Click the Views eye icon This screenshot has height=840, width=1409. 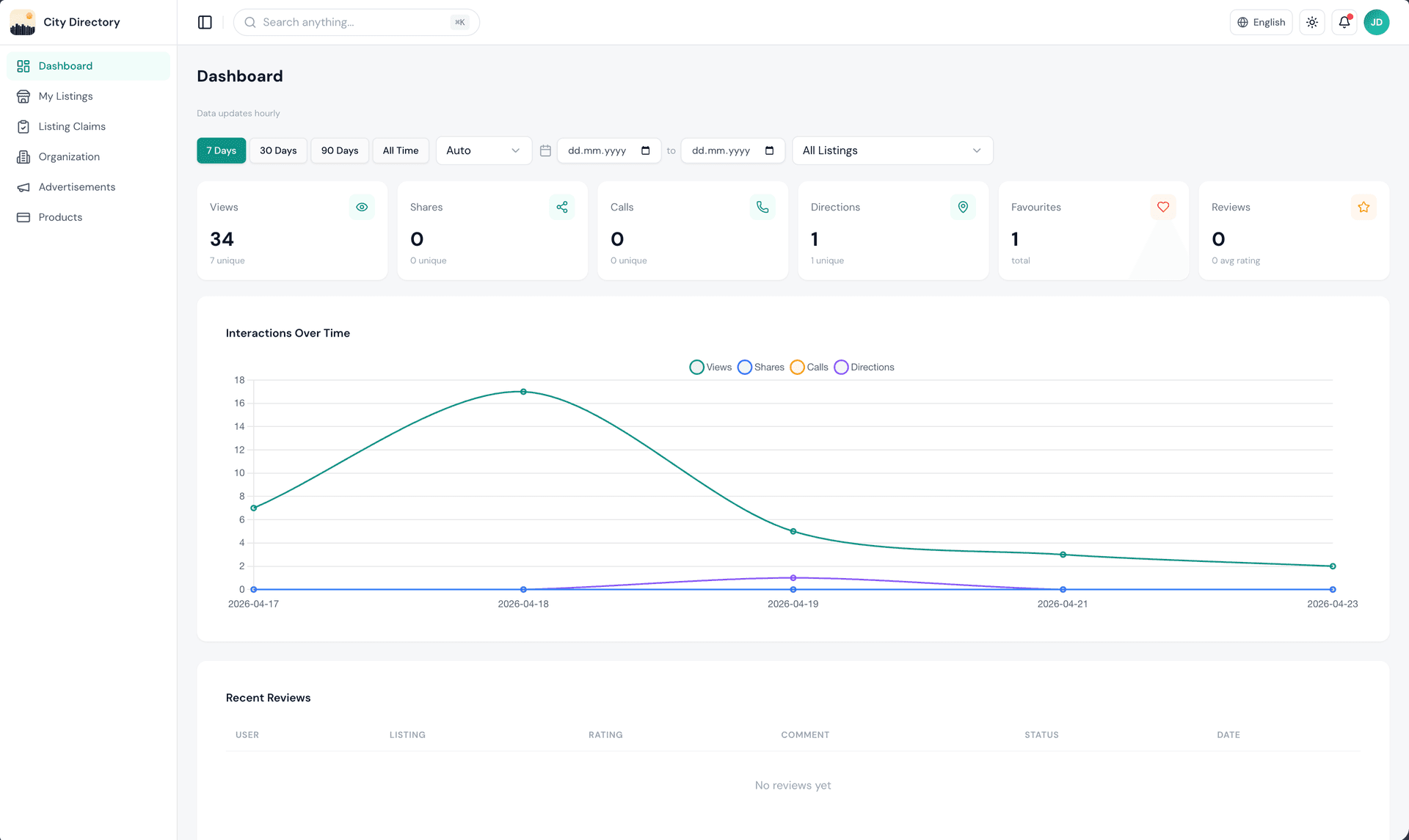tap(362, 207)
